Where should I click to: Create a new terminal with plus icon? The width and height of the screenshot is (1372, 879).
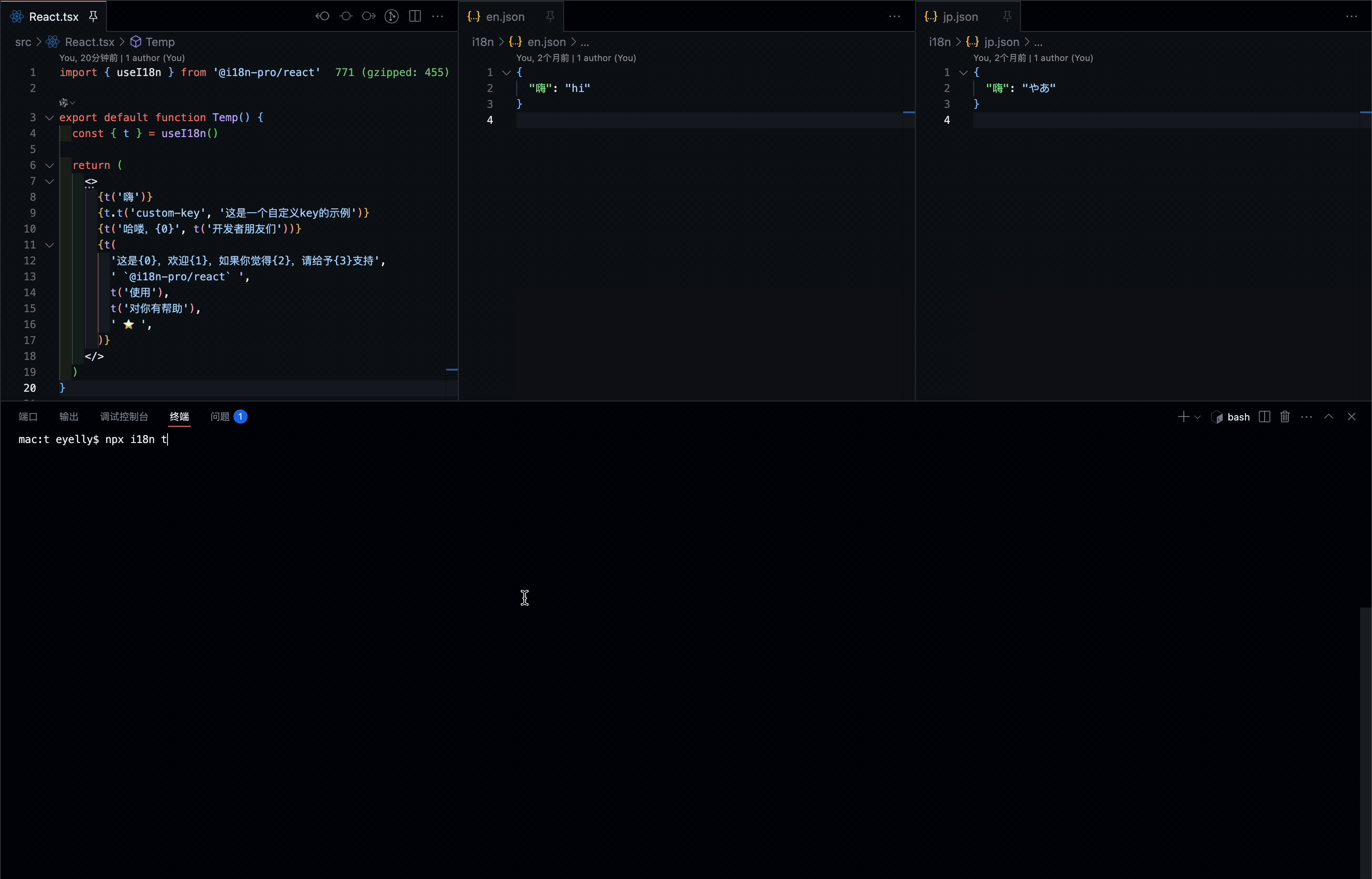point(1184,417)
